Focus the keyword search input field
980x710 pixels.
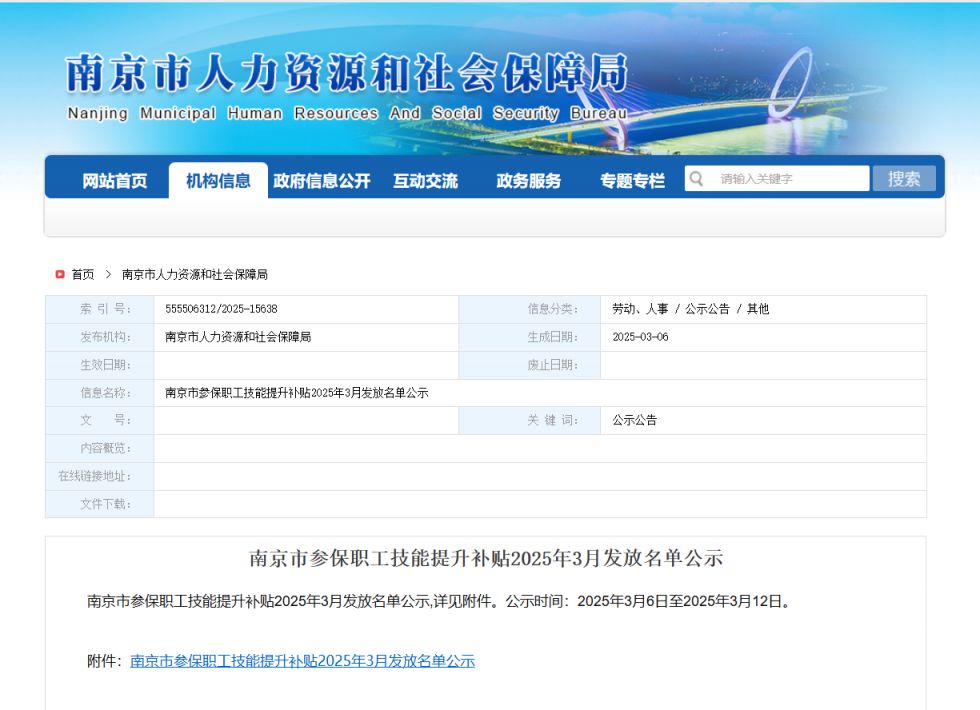tap(788, 179)
